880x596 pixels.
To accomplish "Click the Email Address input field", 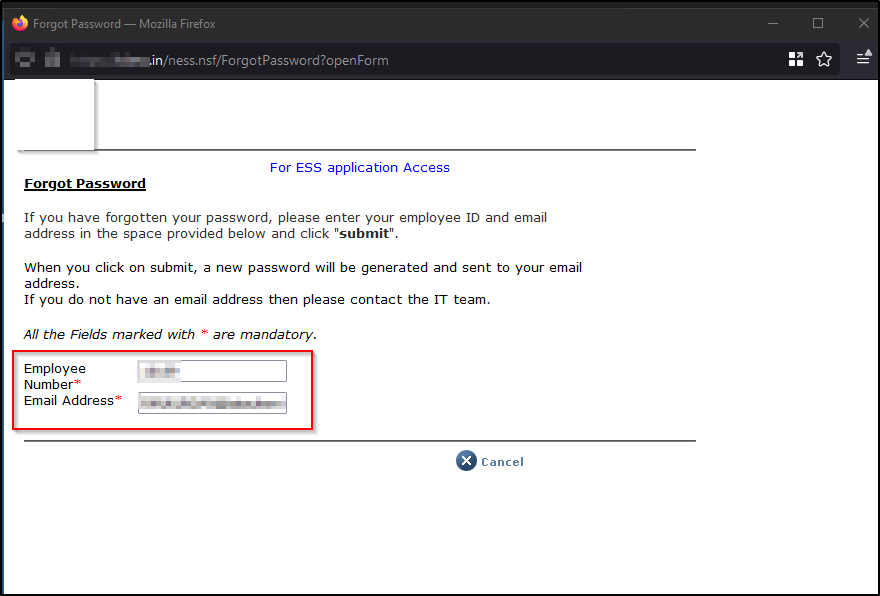I will [x=212, y=403].
